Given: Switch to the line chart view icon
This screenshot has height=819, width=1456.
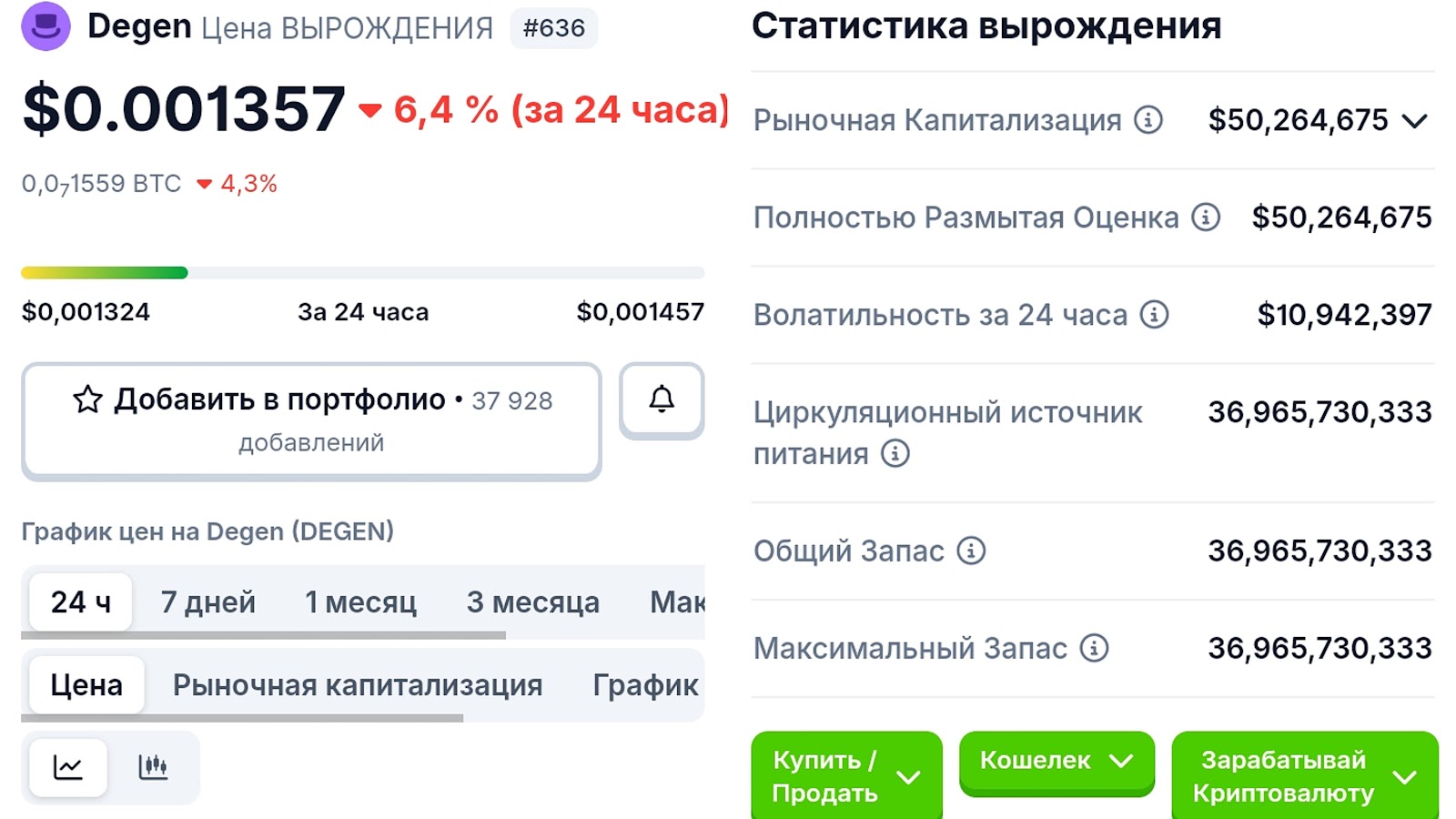Looking at the screenshot, I should [68, 767].
